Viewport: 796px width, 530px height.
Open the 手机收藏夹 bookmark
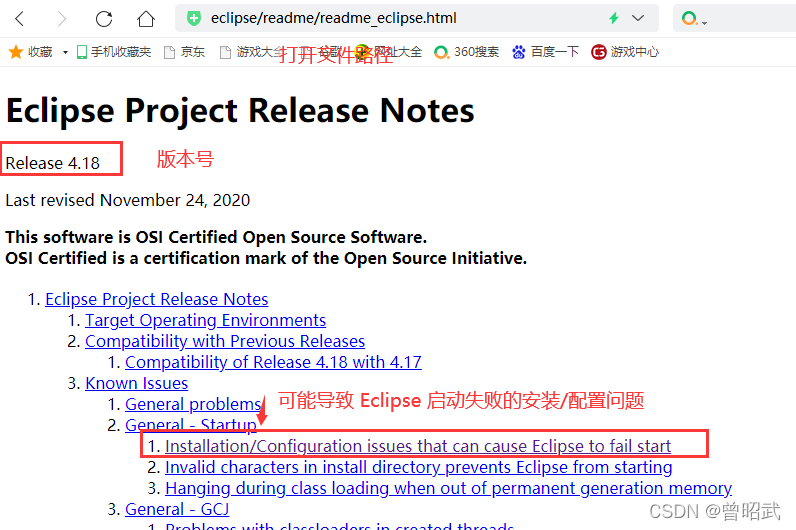(x=114, y=52)
